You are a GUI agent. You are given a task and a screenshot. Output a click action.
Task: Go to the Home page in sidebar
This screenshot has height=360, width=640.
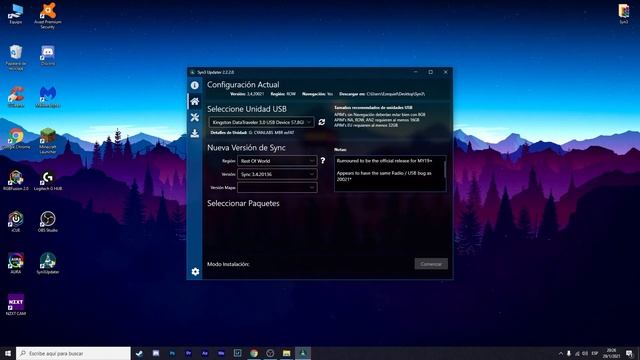click(x=195, y=101)
